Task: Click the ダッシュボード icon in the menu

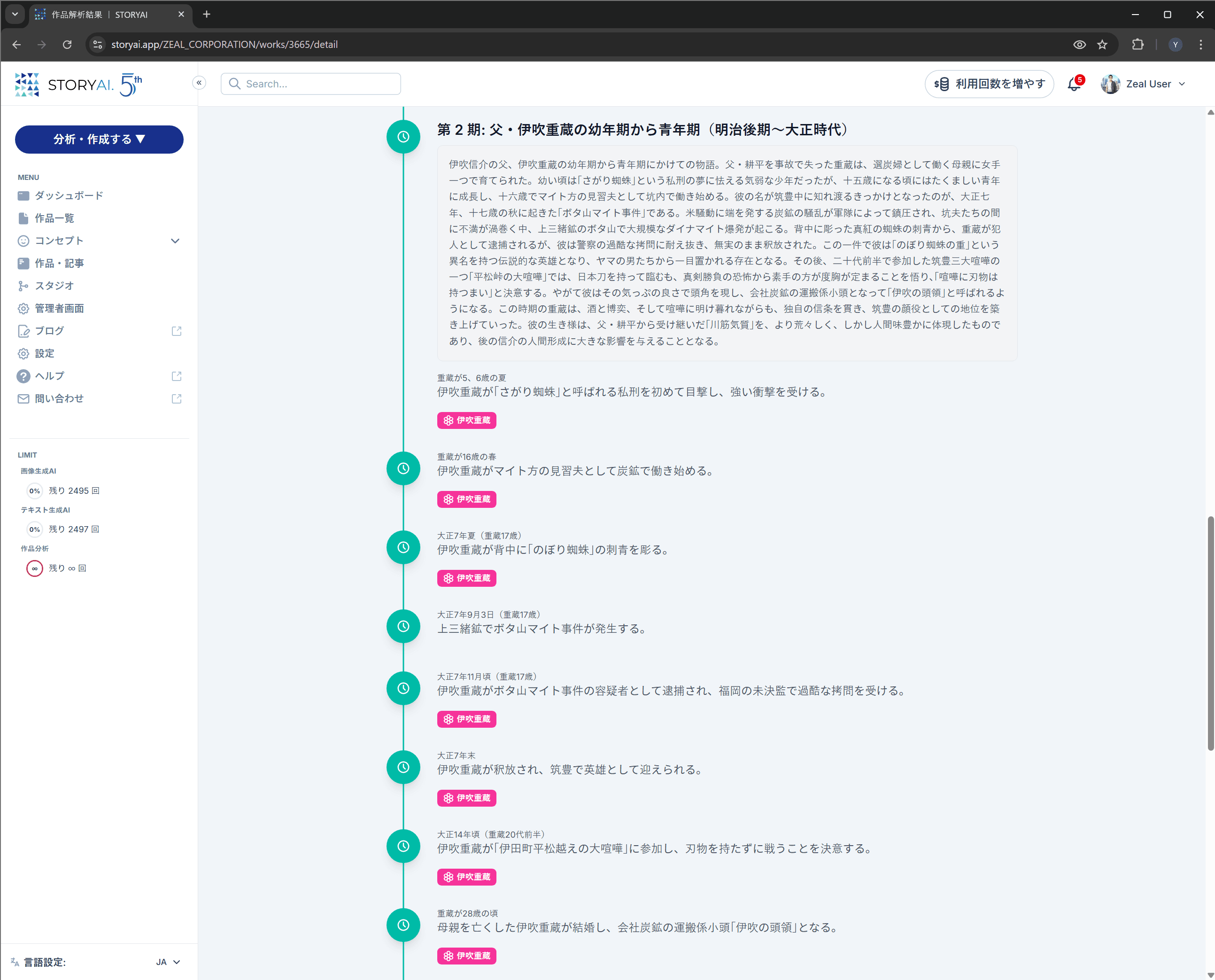Action: [x=23, y=196]
